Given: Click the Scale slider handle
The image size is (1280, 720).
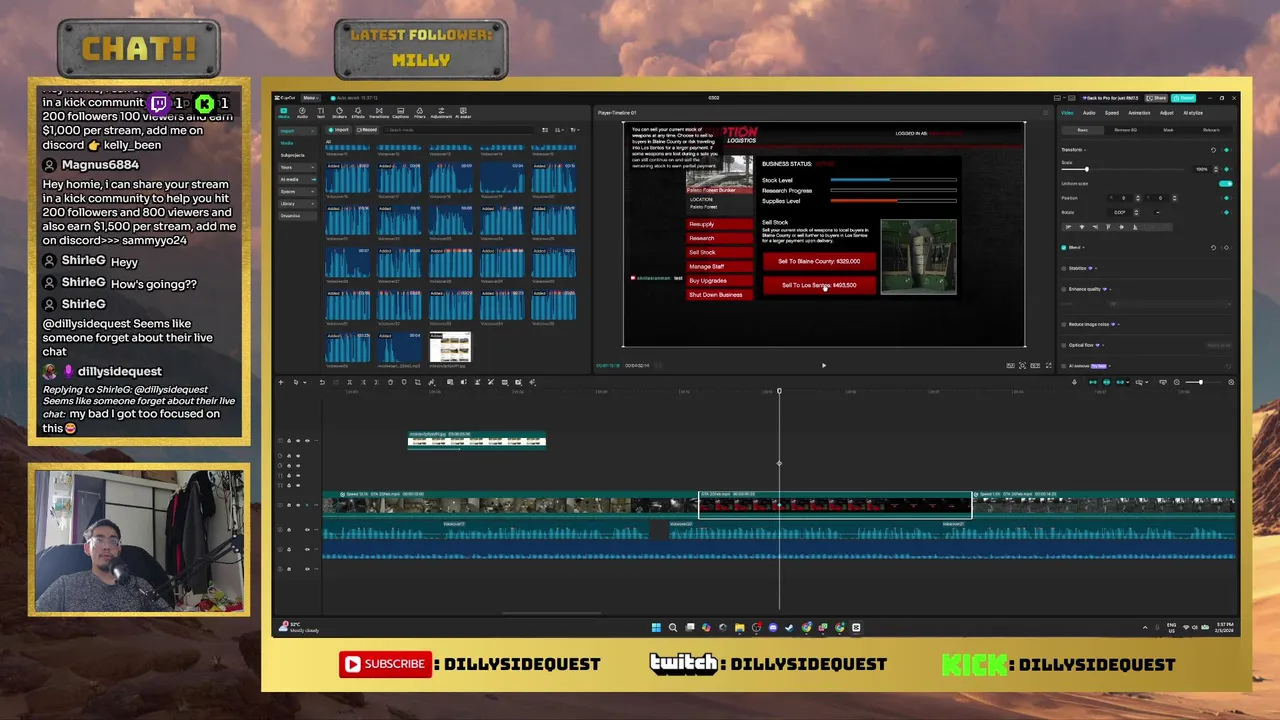Looking at the screenshot, I should (1087, 169).
